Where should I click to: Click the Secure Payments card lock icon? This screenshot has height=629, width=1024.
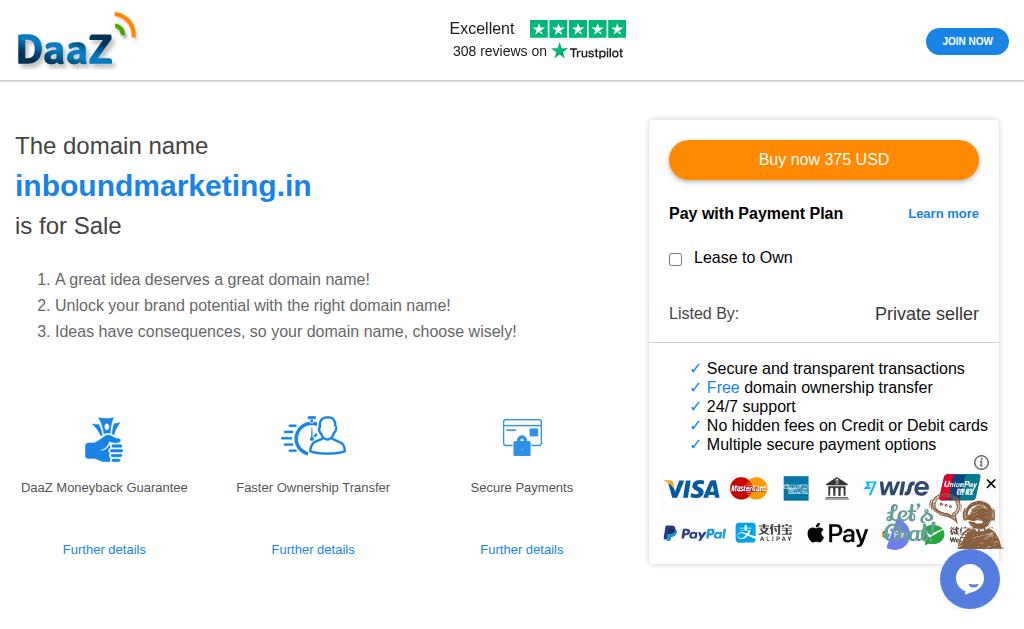[x=522, y=437]
